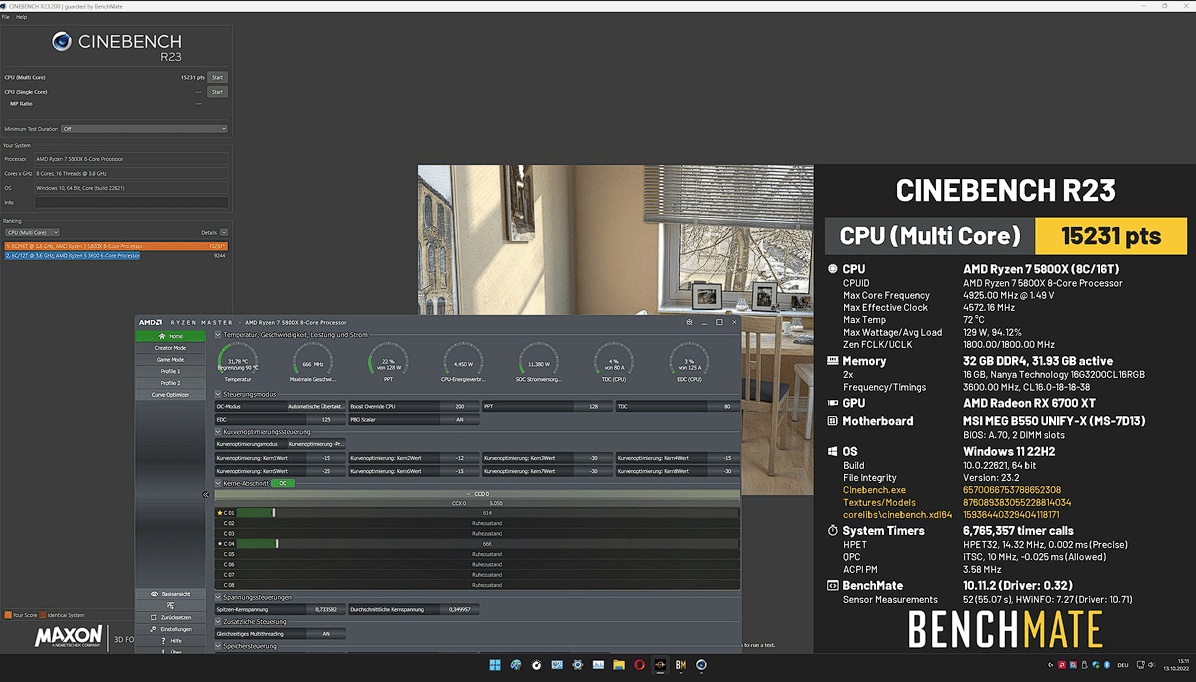
Task: Click the Maximale Geschwindigkeit gauge
Action: [x=313, y=363]
